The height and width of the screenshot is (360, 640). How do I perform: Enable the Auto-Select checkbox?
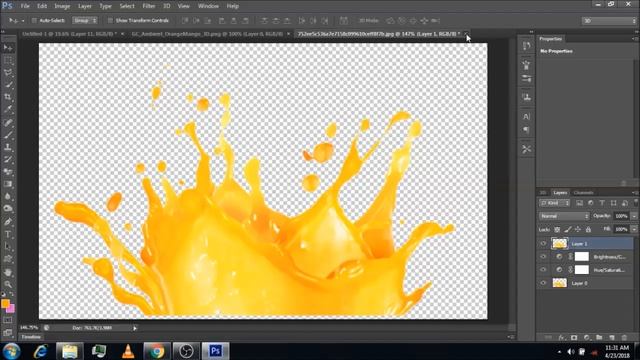point(34,20)
